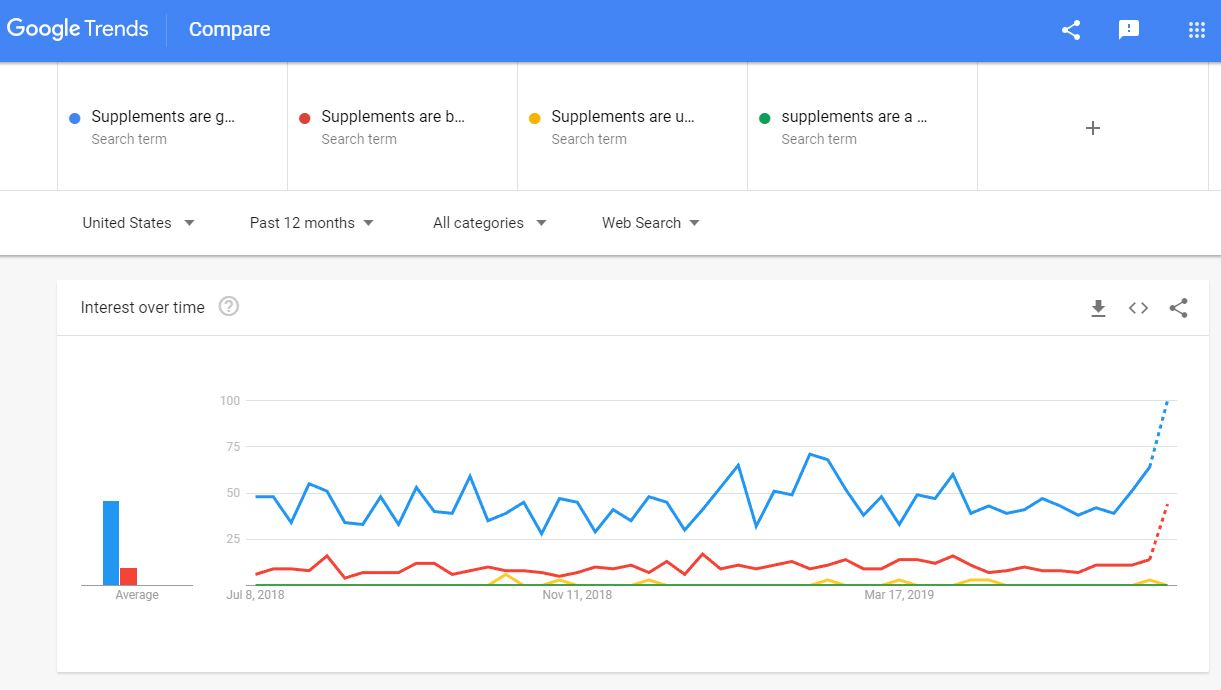Download the Interest over time chart

(1098, 308)
